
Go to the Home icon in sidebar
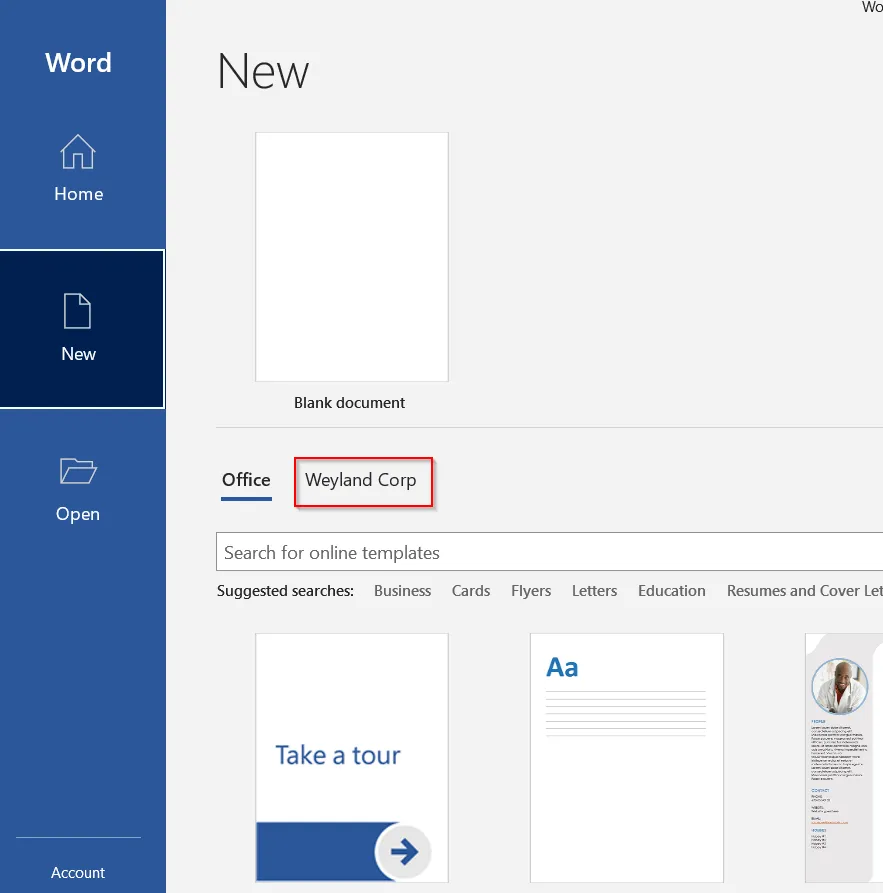(77, 151)
